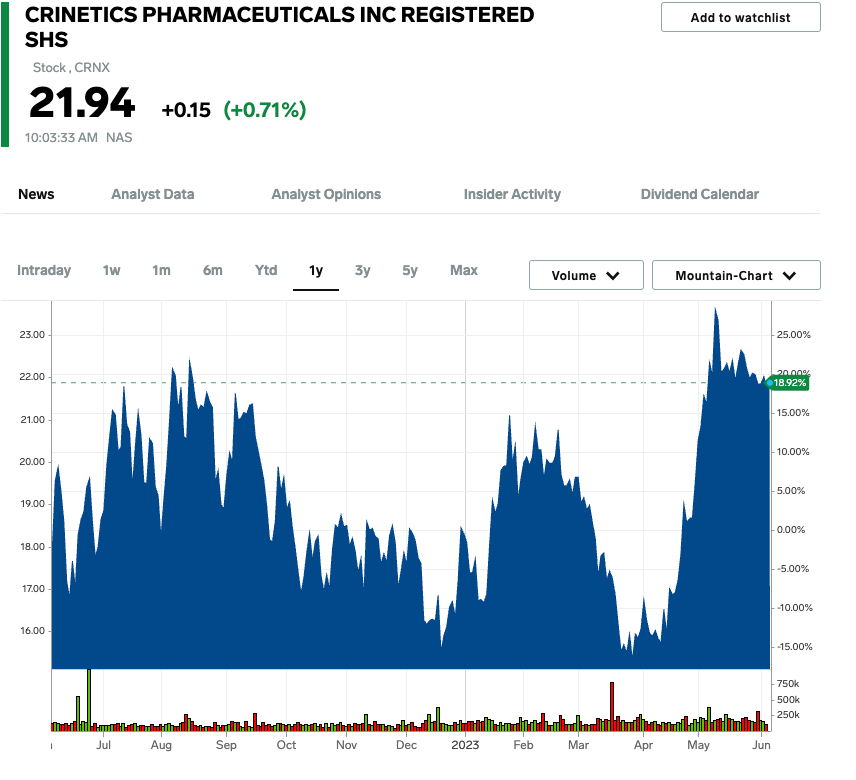The image size is (856, 780).
Task: Show the 1m chart period
Action: click(162, 270)
